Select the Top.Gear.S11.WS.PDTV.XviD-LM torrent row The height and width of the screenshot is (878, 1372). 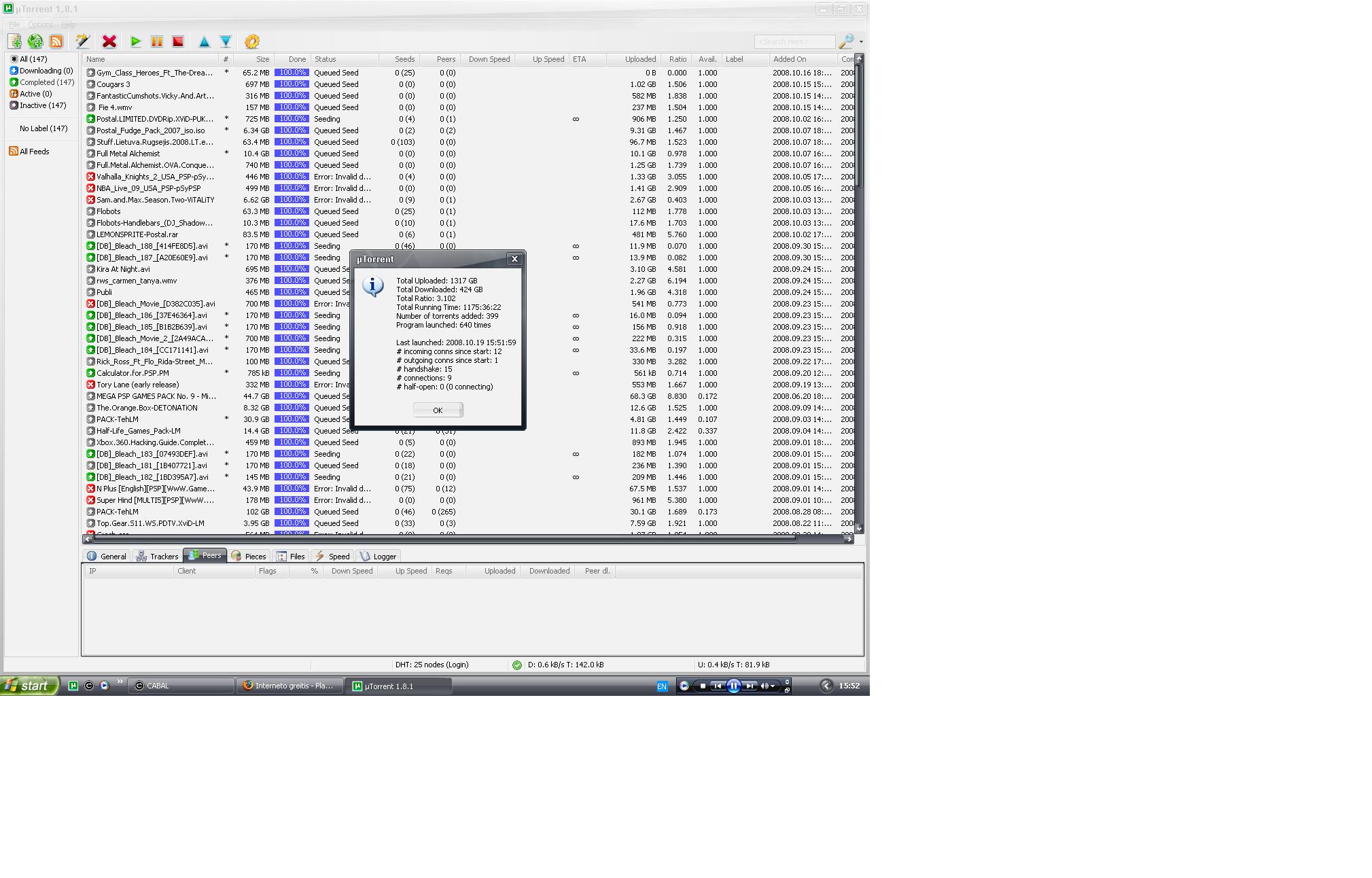468,523
